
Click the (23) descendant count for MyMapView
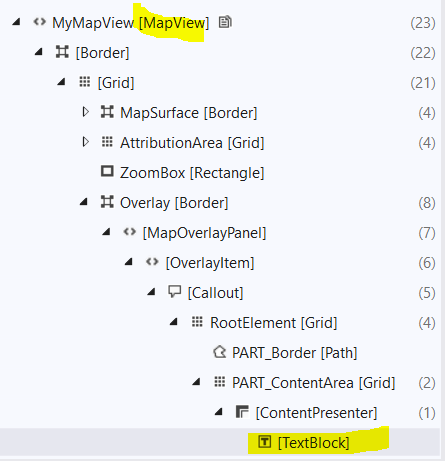[x=423, y=23]
